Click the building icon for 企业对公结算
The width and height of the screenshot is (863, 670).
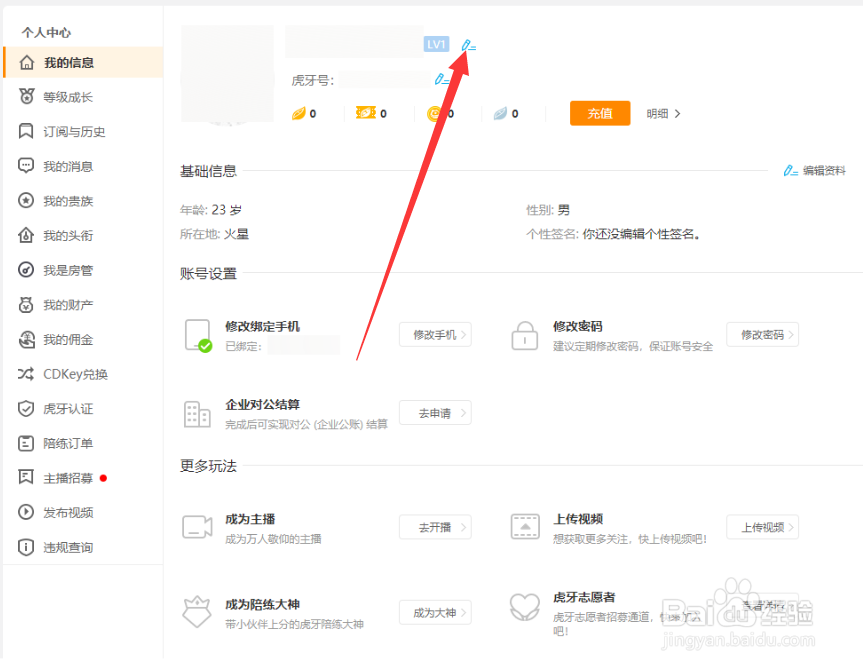coord(196,414)
